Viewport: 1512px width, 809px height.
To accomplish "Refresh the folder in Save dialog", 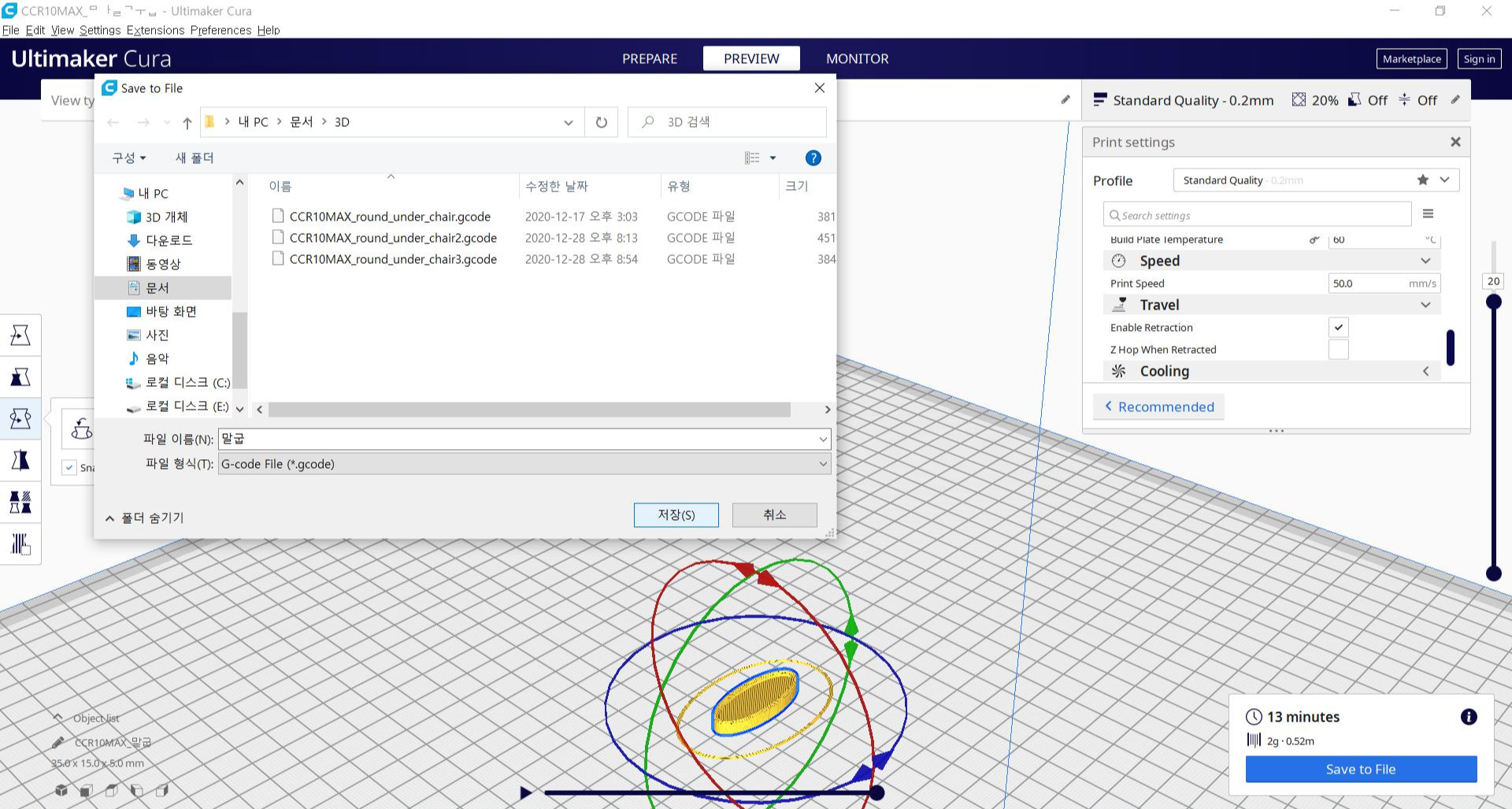I will [602, 122].
